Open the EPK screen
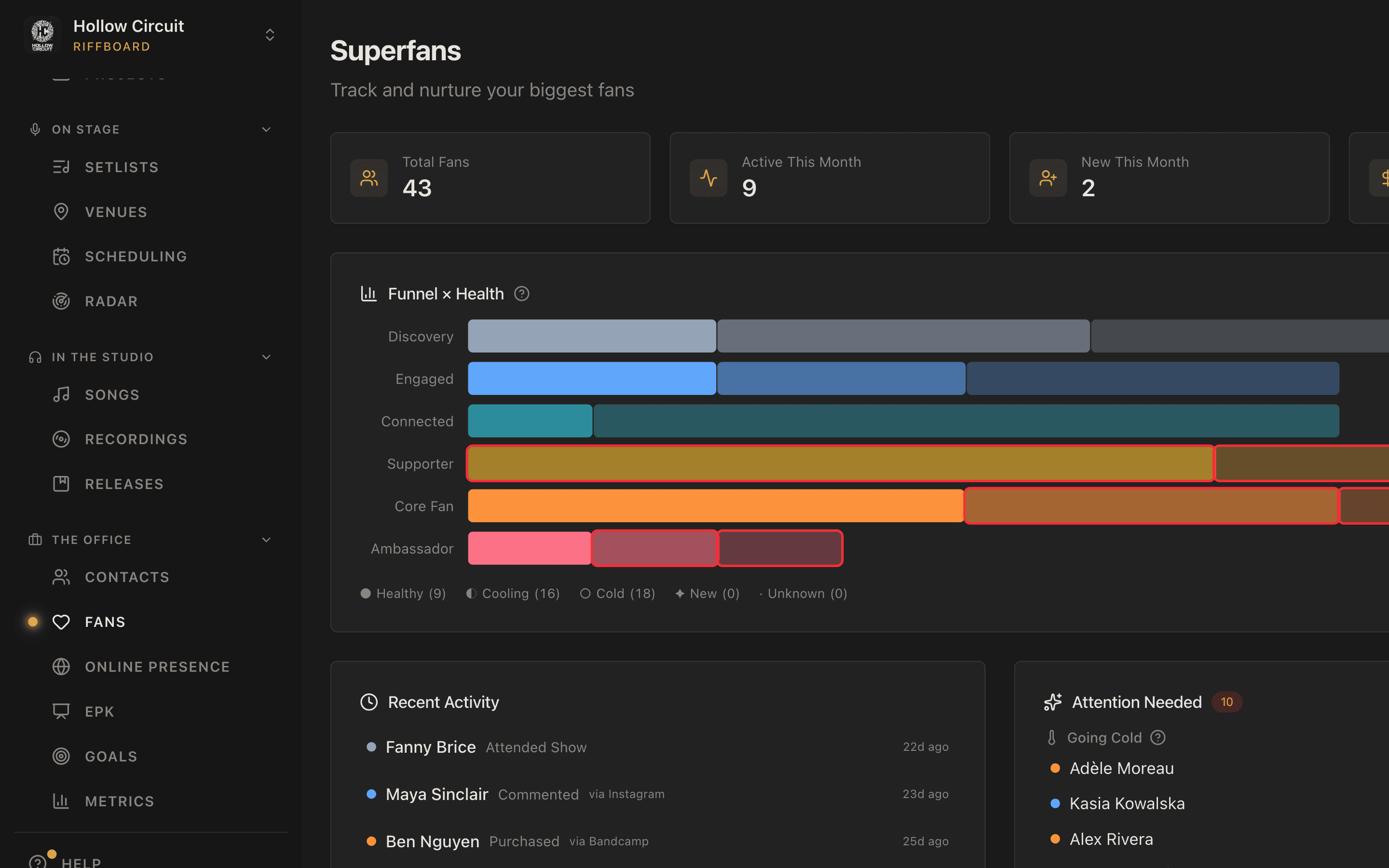 pos(99,711)
